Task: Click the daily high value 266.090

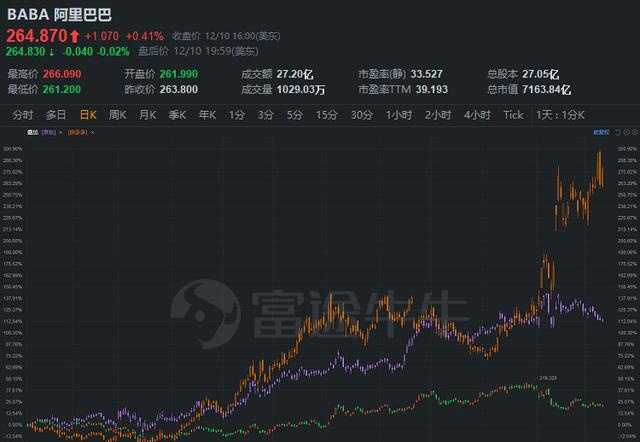Action: coord(62,74)
